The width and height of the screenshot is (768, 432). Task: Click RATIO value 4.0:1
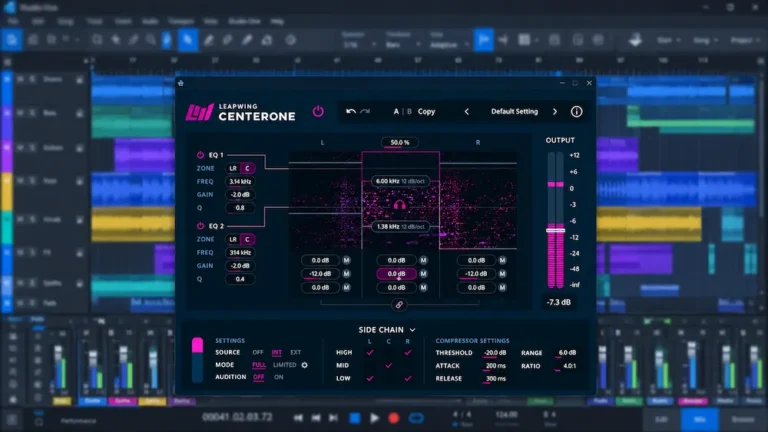pyautogui.click(x=569, y=366)
